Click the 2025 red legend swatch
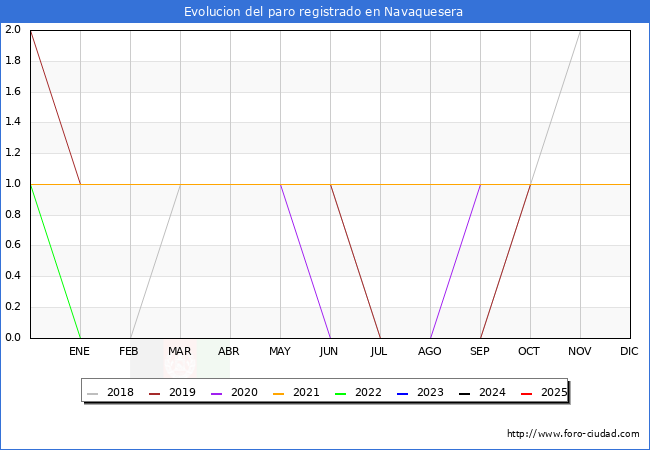The width and height of the screenshot is (650, 450). pyautogui.click(x=526, y=393)
